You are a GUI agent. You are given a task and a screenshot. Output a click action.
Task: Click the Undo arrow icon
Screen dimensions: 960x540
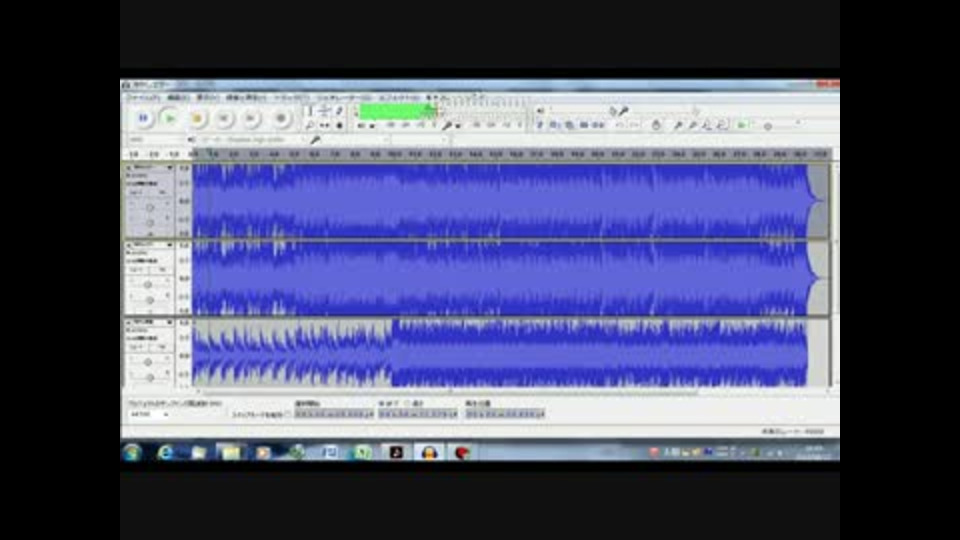point(620,125)
